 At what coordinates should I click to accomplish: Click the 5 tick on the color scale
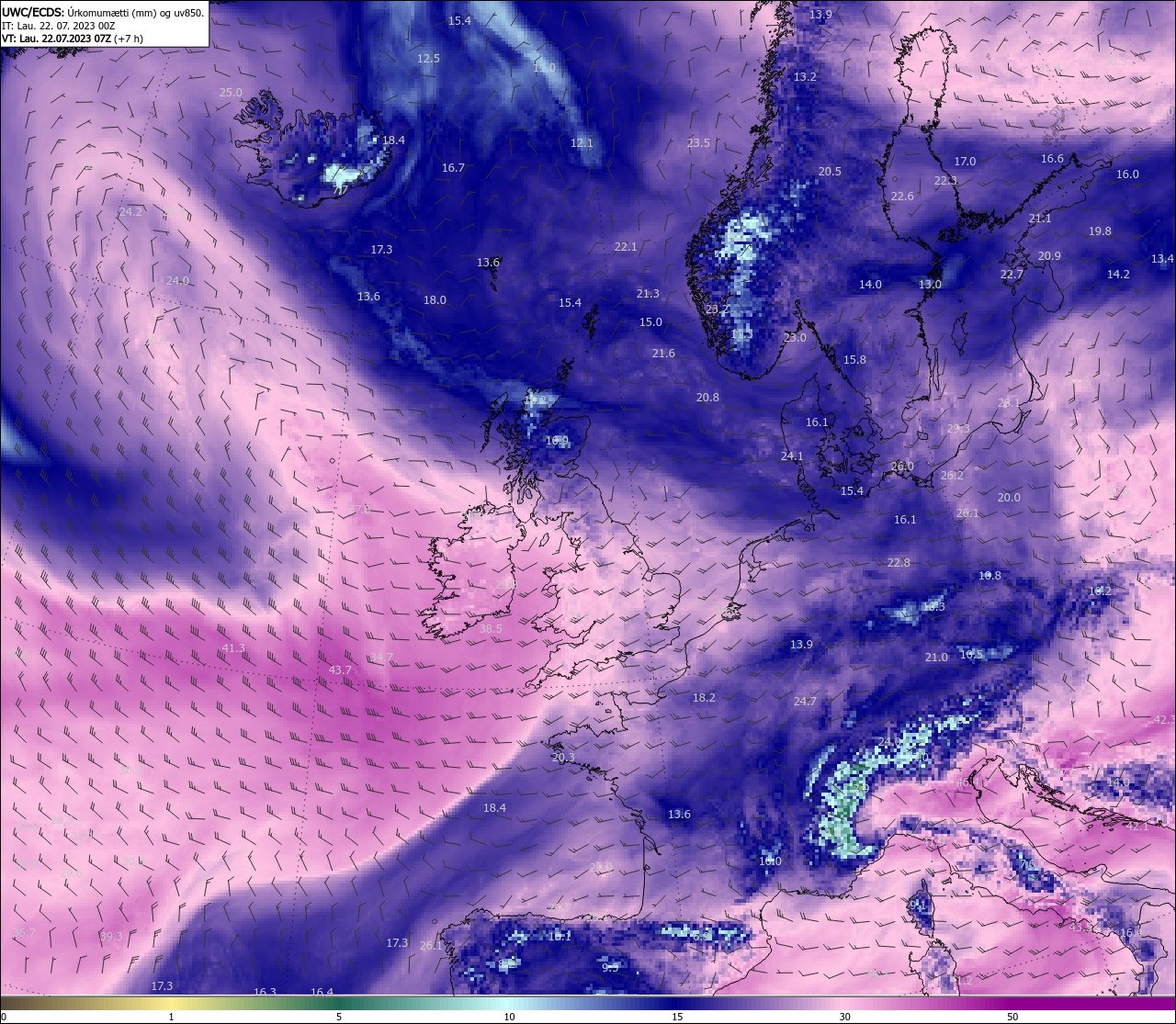339,1017
